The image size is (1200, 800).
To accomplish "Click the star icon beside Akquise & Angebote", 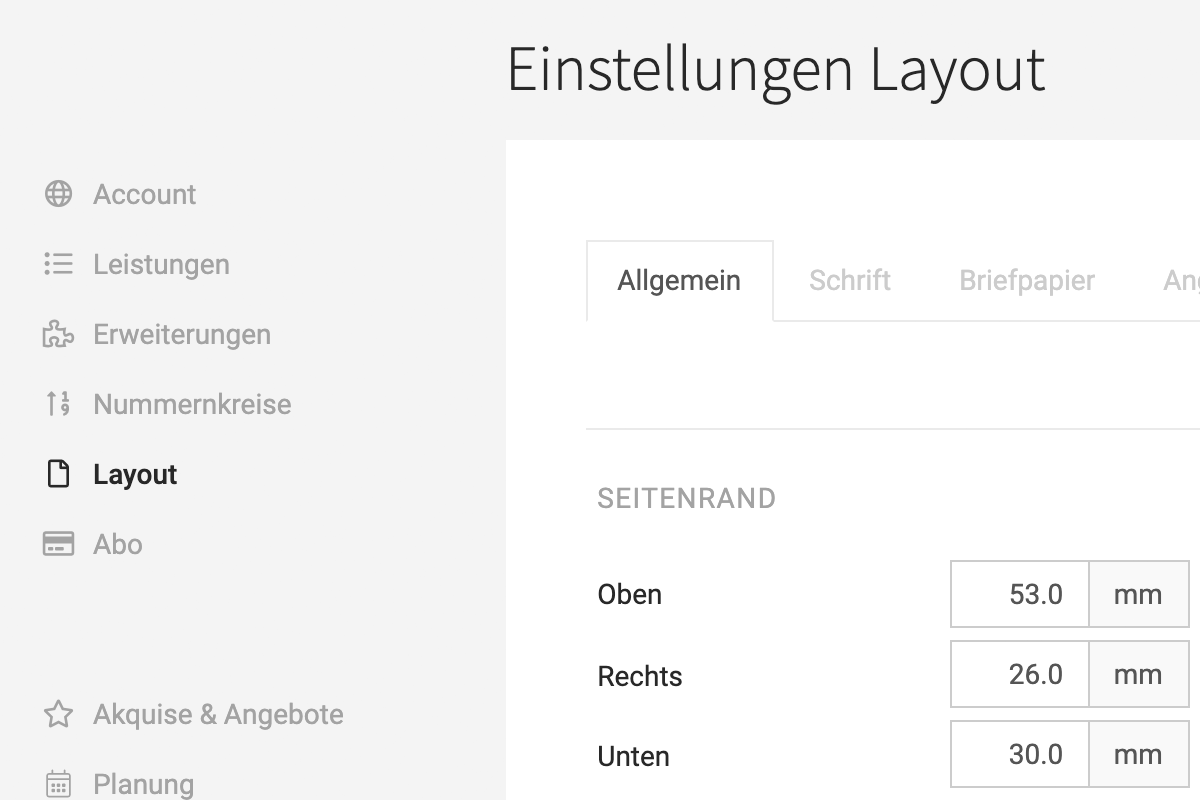I will coord(58,714).
